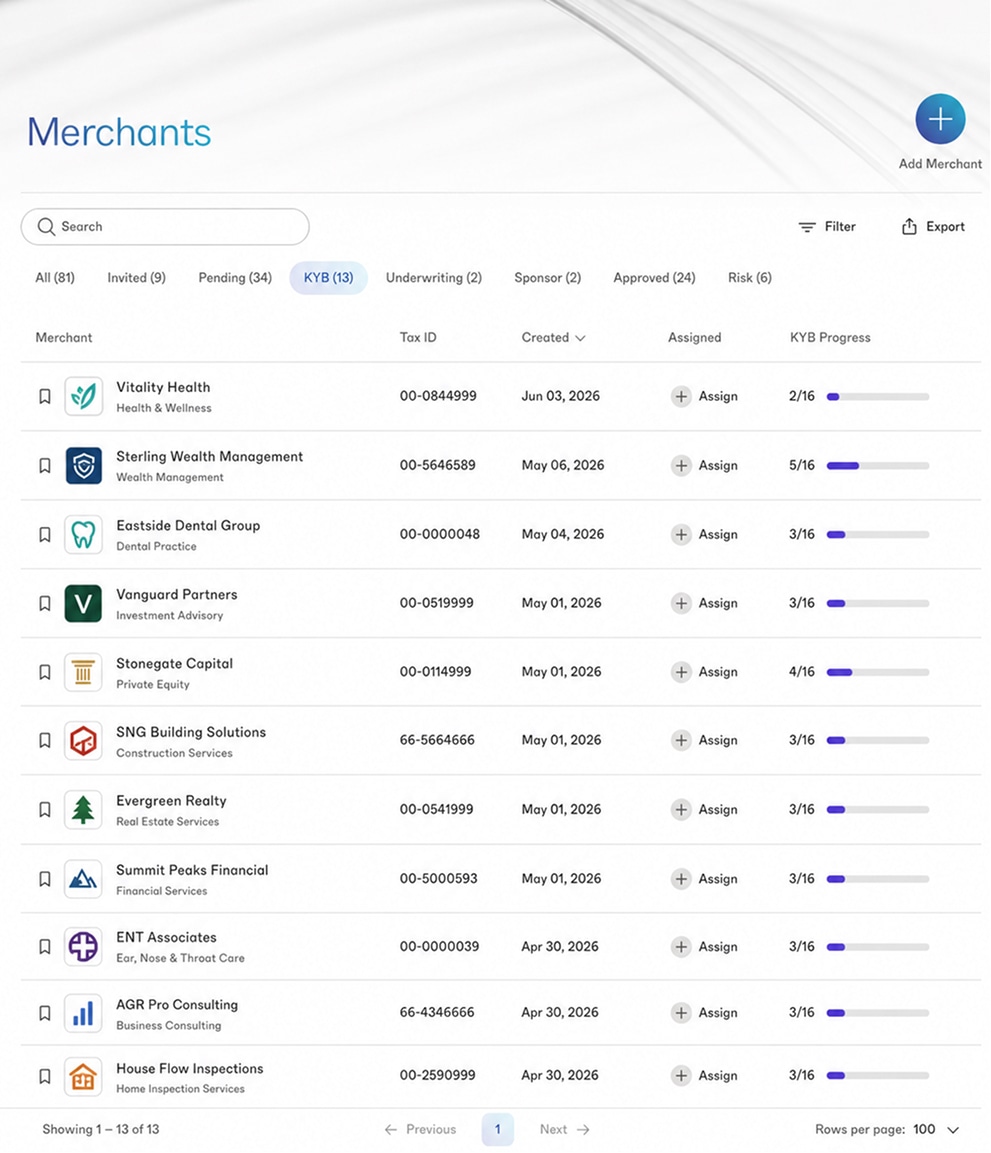Click the House Flow Inspections name
This screenshot has height=1153, width=991.
(x=190, y=1068)
